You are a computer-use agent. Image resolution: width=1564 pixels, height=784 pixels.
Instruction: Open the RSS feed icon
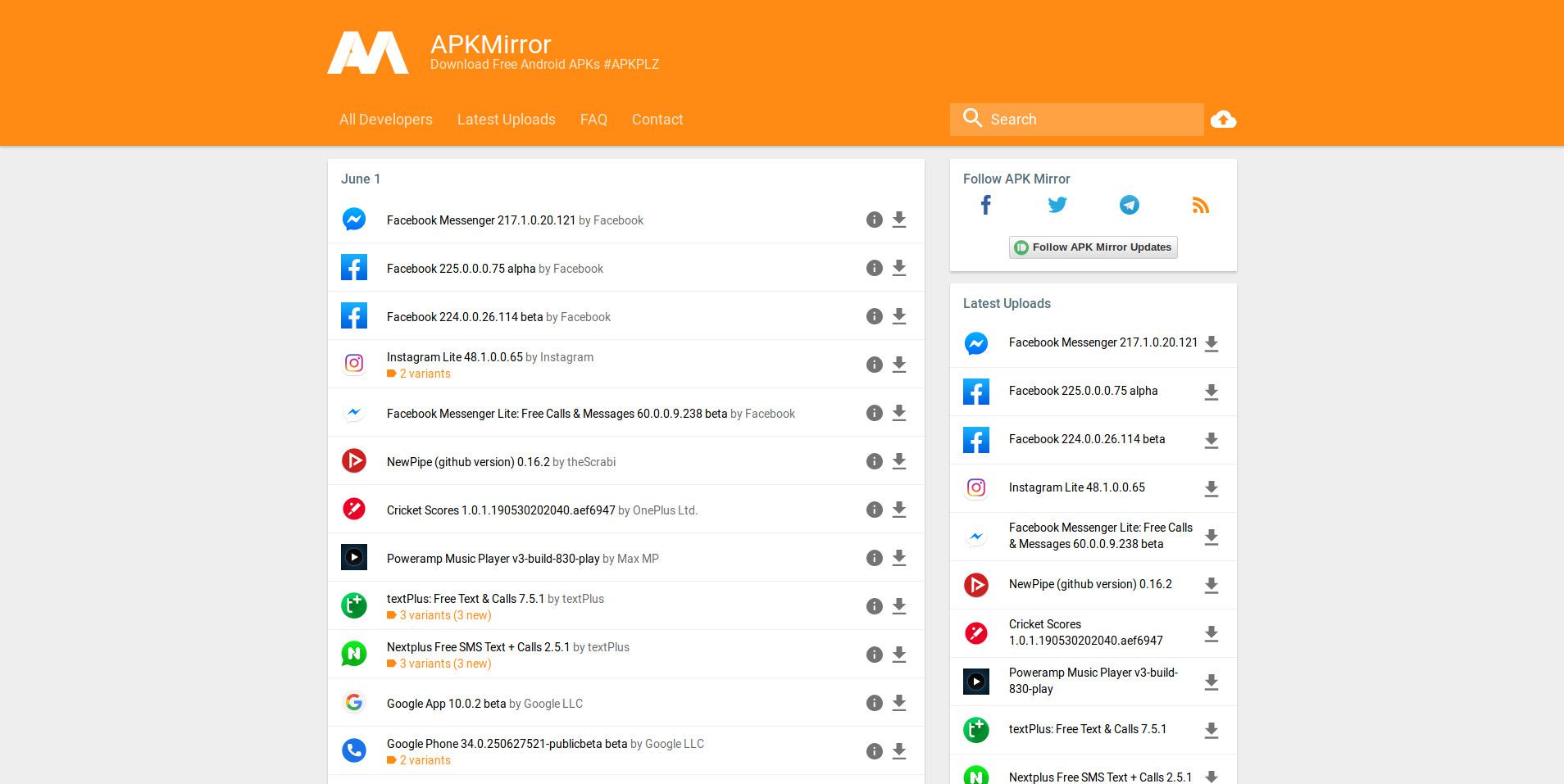point(1201,205)
